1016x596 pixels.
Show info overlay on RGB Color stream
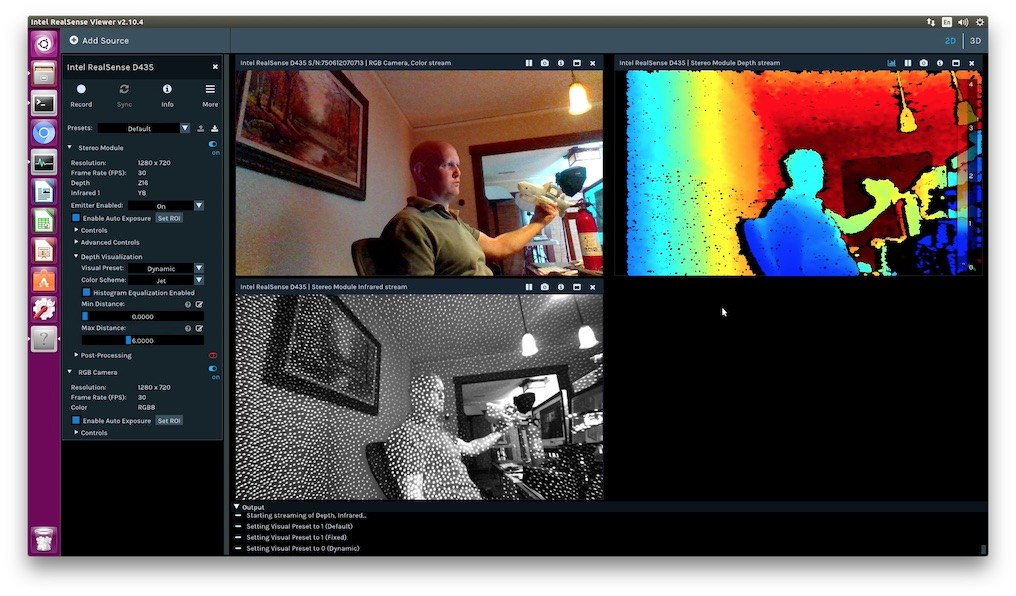pos(560,63)
